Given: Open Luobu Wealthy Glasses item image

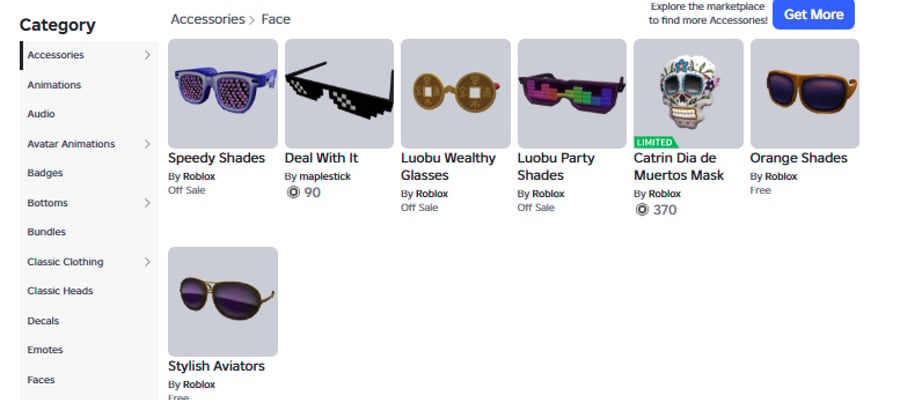Looking at the screenshot, I should [x=456, y=94].
